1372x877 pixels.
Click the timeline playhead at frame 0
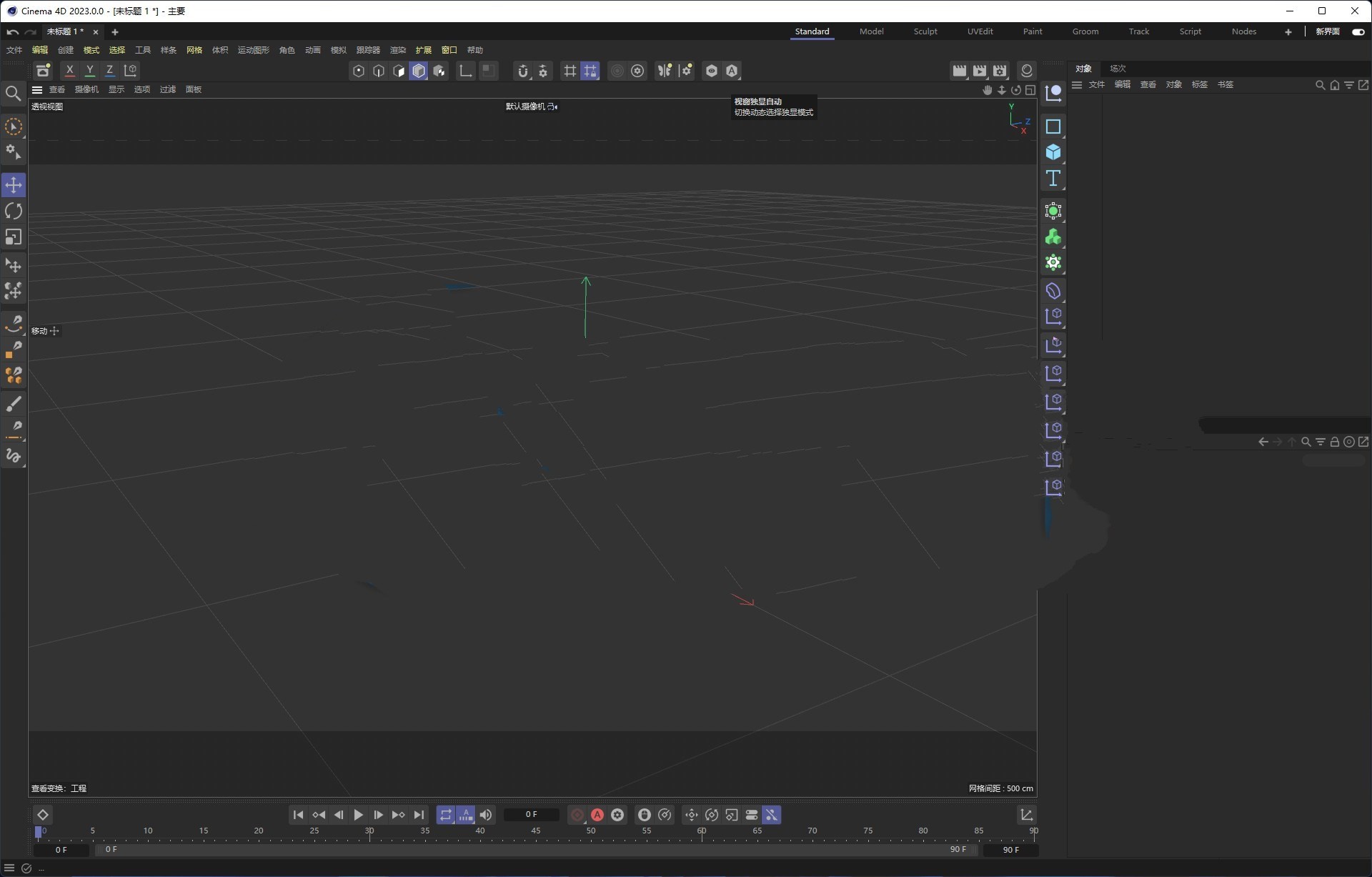[x=39, y=832]
